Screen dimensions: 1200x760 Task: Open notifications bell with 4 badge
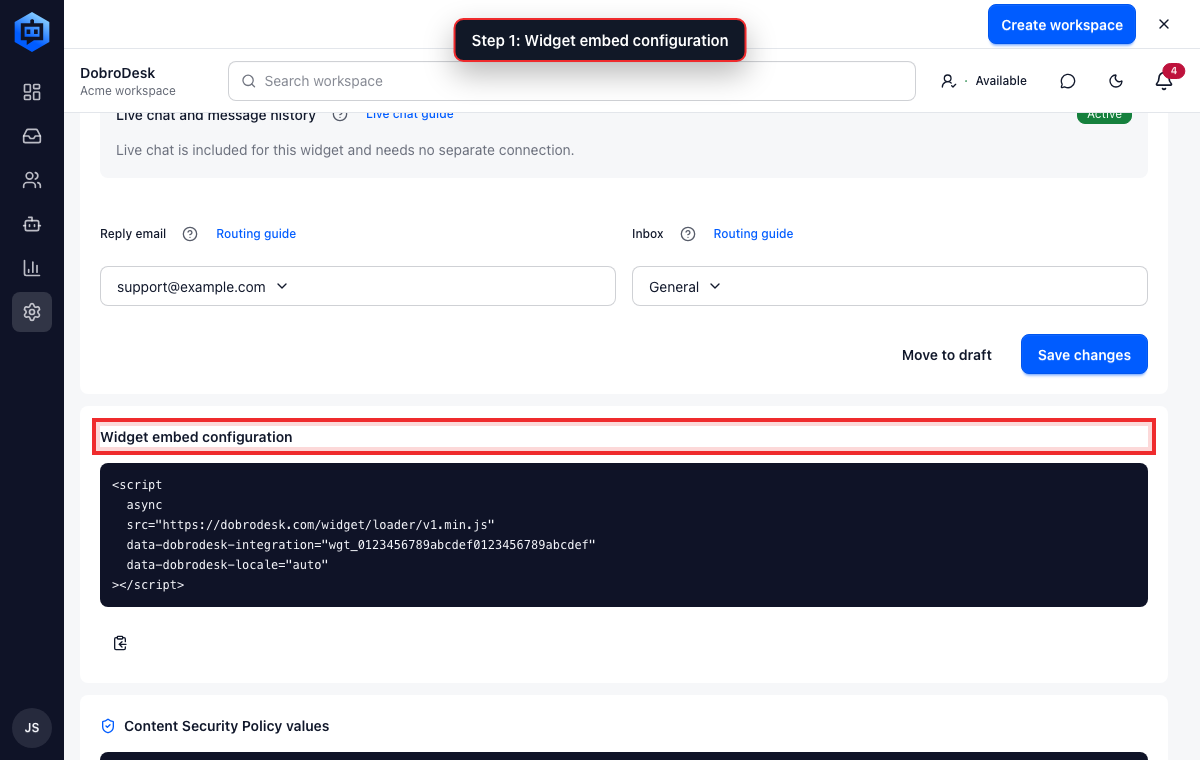[x=1164, y=80]
